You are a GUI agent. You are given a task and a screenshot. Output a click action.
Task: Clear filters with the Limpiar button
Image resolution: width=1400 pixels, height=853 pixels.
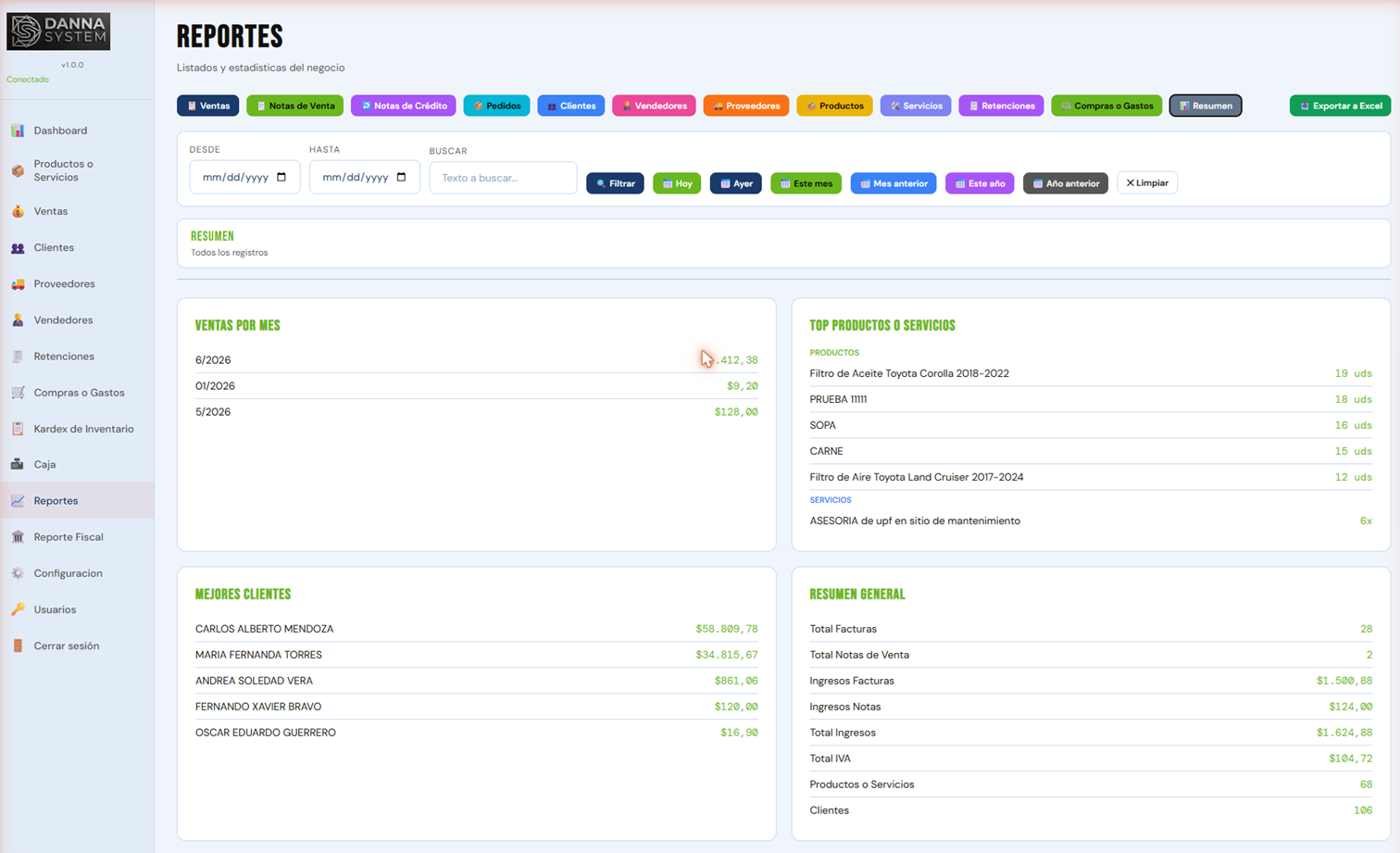point(1147,183)
